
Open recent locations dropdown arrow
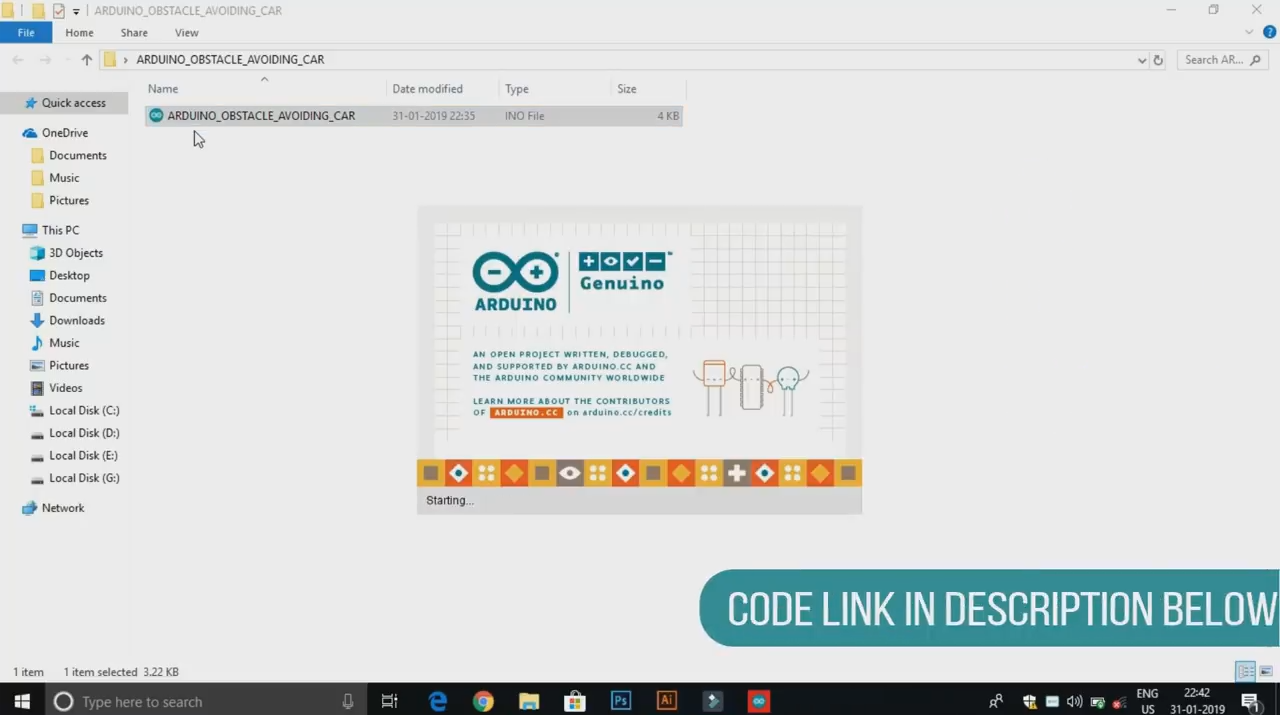coord(67,60)
